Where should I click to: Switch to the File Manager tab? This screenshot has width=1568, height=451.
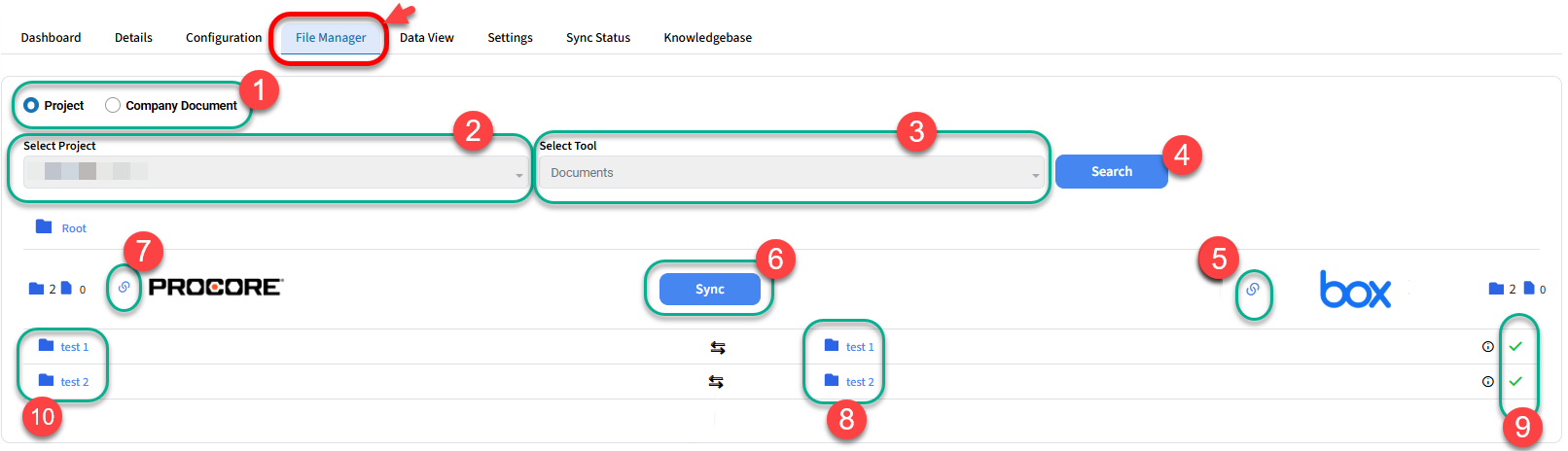click(331, 38)
